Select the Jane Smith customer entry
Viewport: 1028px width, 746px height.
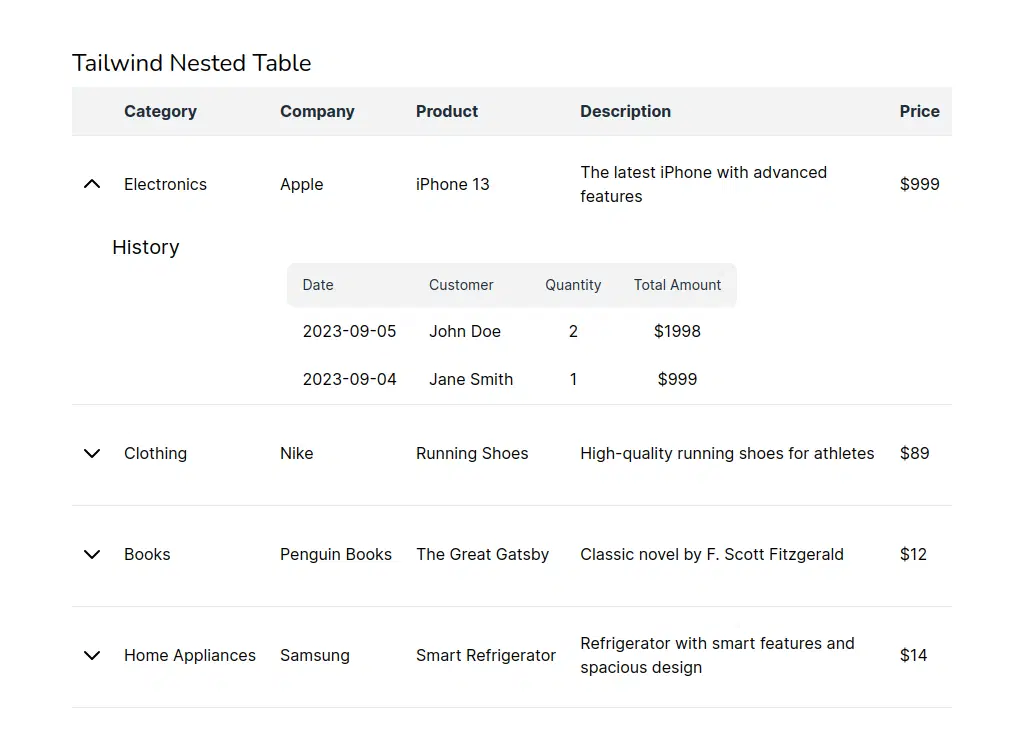coord(471,379)
